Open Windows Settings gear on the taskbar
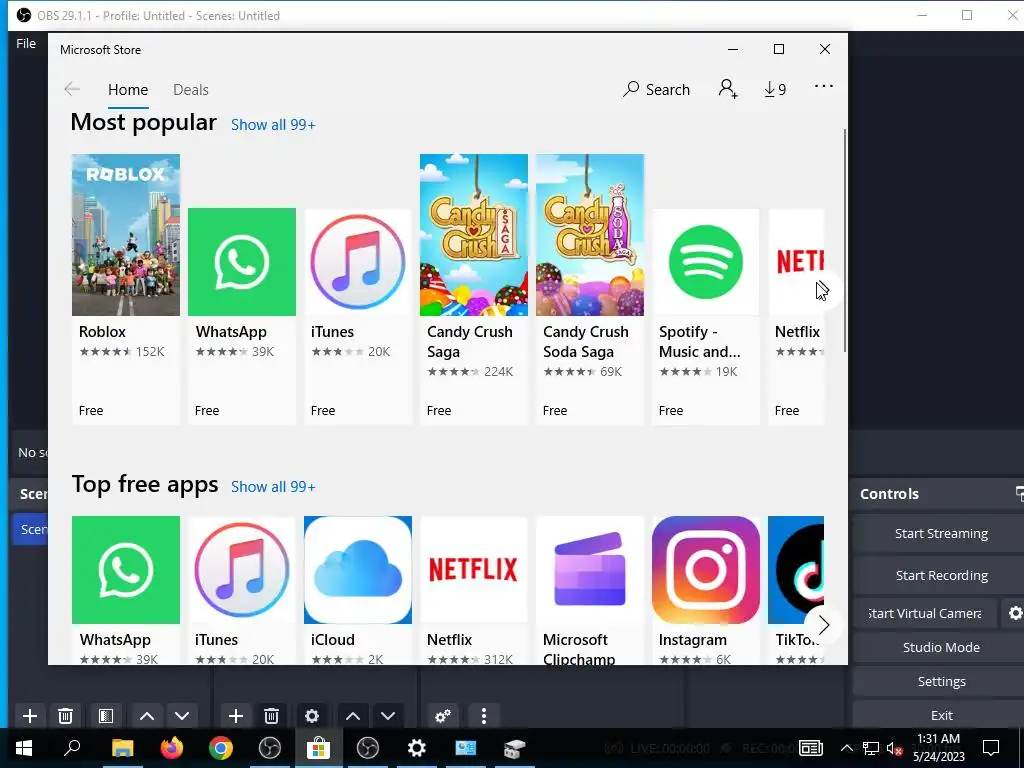 (x=417, y=748)
